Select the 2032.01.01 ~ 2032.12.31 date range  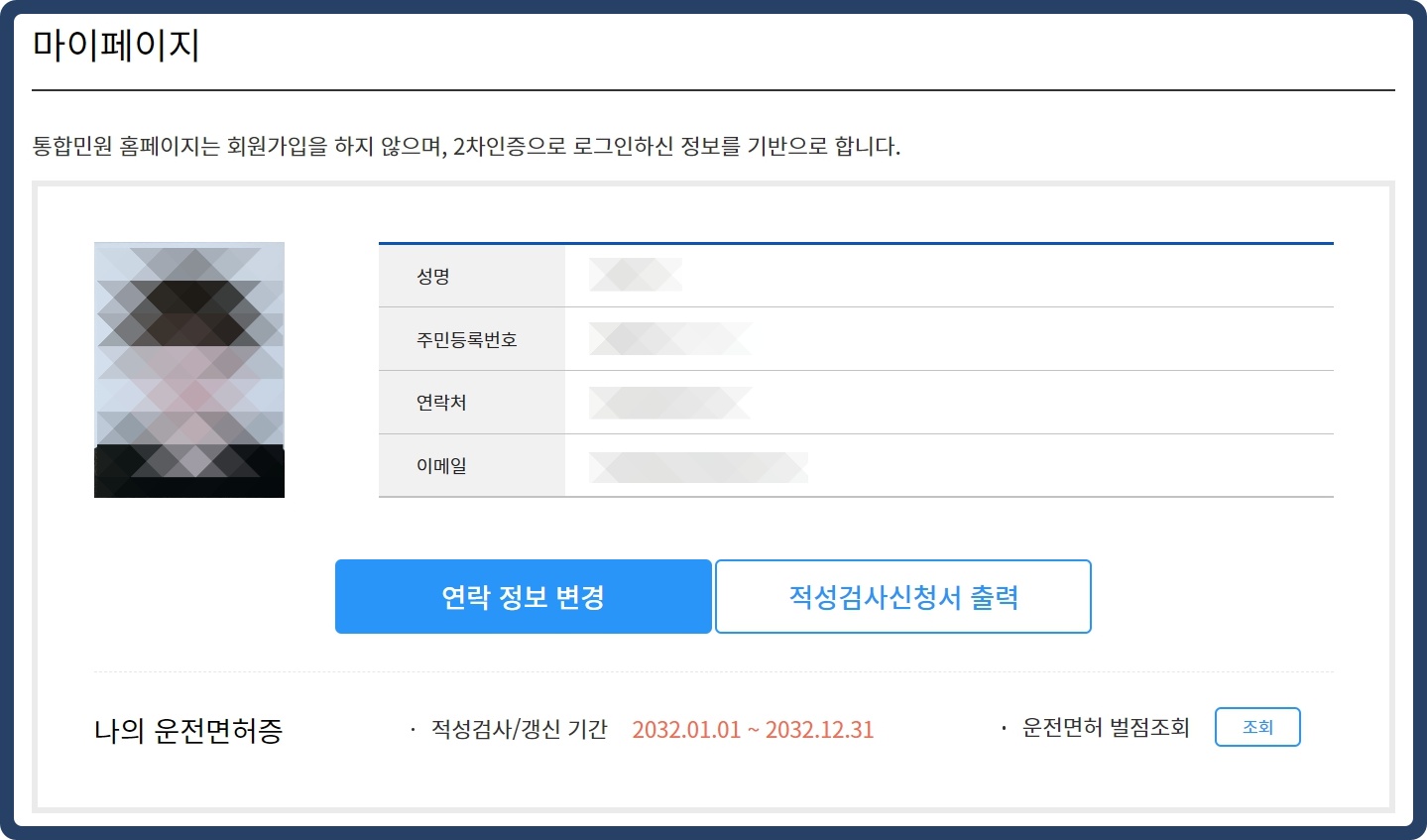(x=754, y=729)
